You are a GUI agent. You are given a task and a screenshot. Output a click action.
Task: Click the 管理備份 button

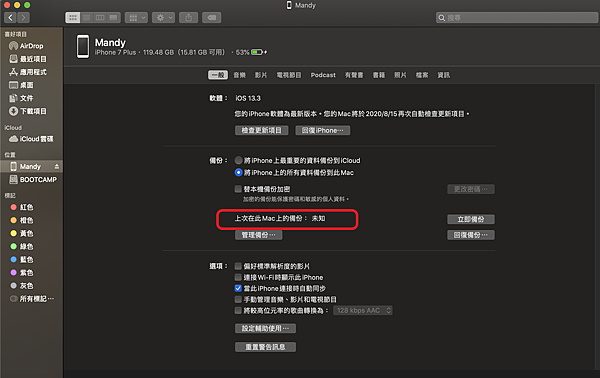click(x=258, y=235)
